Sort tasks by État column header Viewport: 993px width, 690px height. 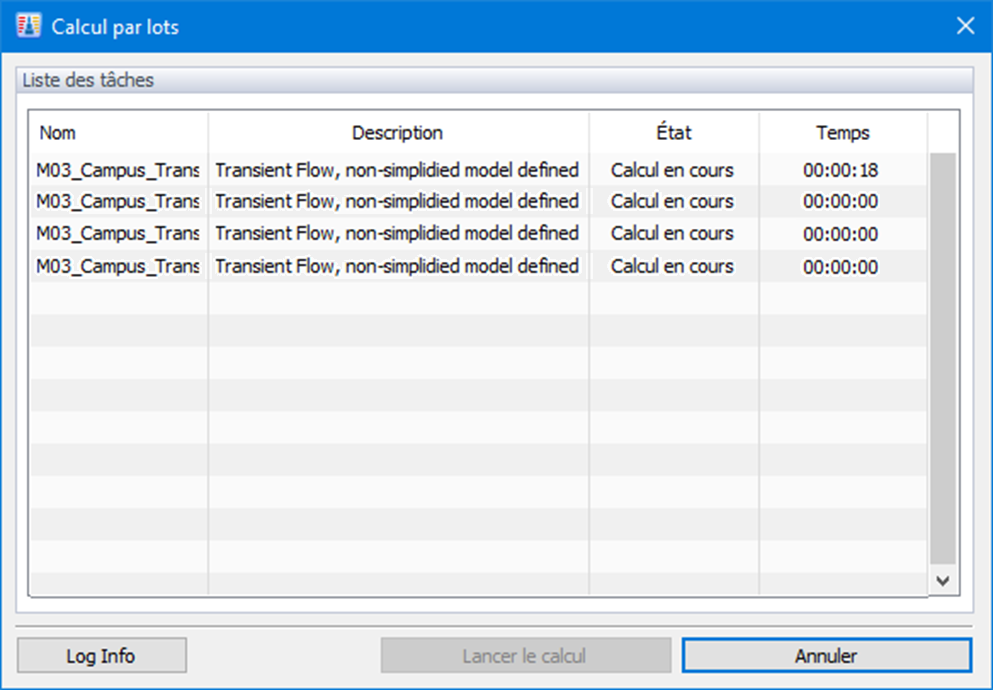point(673,132)
